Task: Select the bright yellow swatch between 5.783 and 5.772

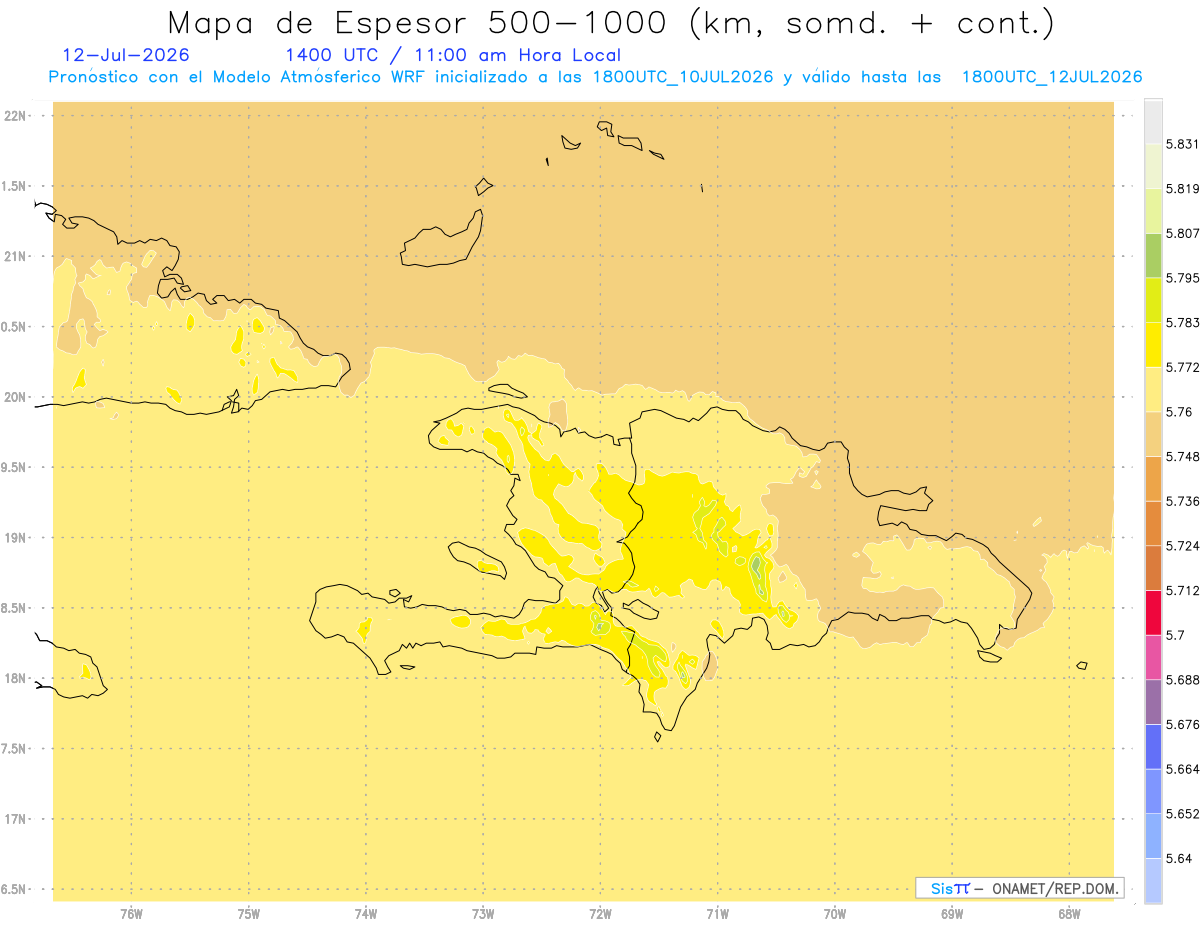Action: (x=1153, y=345)
